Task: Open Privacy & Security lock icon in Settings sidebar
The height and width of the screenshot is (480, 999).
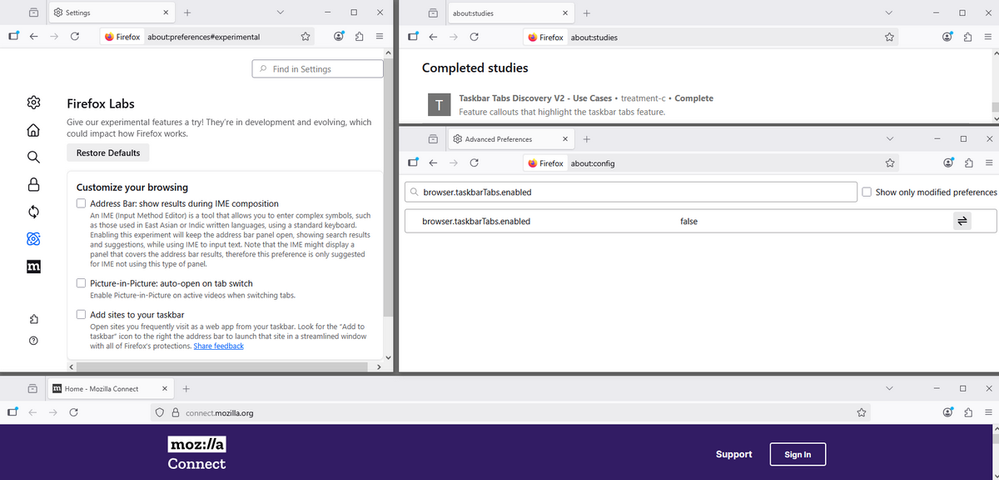Action: click(x=33, y=184)
